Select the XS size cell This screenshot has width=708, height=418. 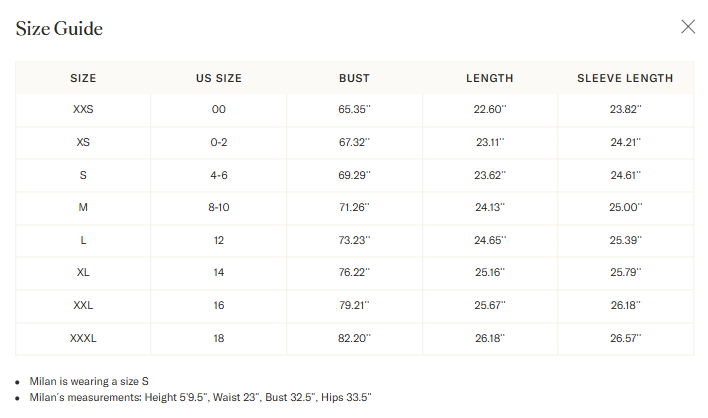pyautogui.click(x=83, y=142)
